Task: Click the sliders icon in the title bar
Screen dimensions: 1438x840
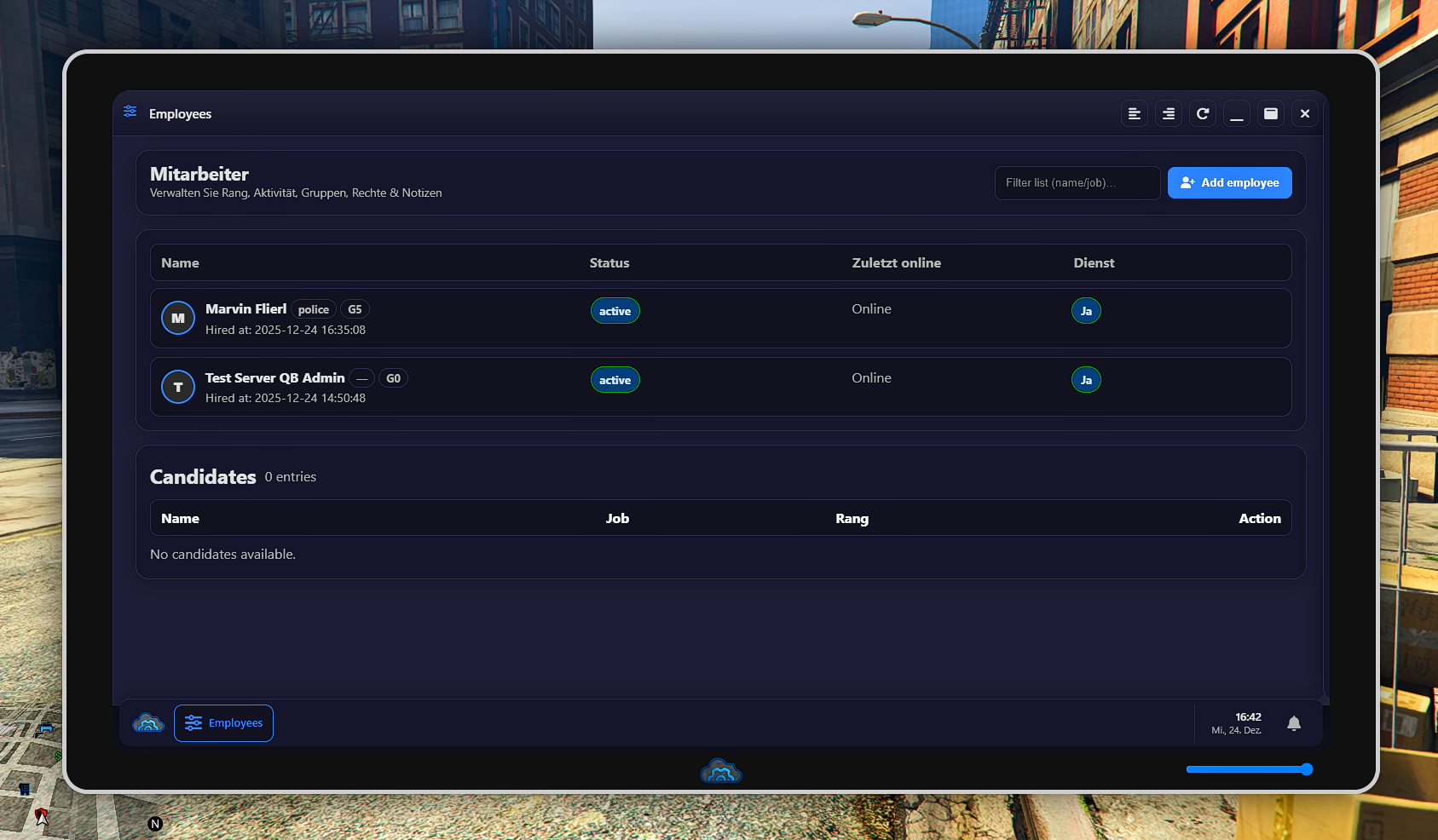Action: [x=130, y=112]
